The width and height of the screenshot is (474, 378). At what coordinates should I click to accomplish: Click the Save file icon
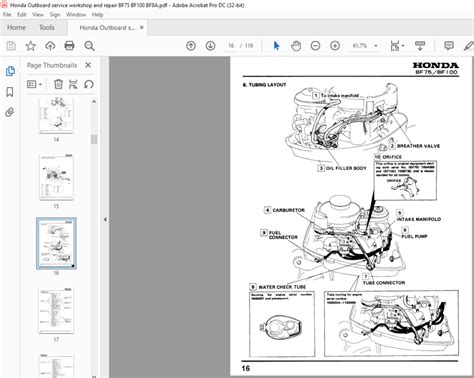coord(11,46)
